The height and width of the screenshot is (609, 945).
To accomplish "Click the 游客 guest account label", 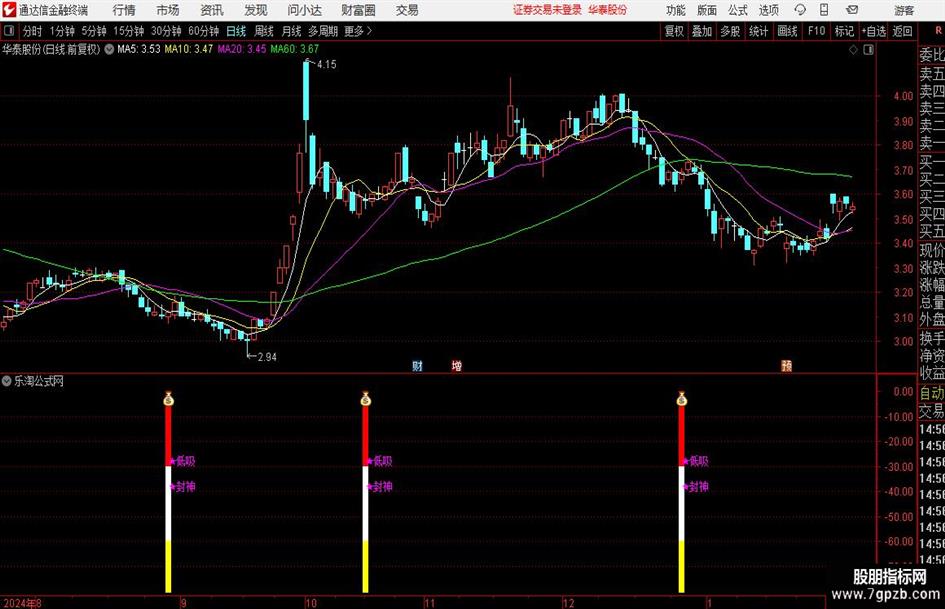I will [904, 10].
